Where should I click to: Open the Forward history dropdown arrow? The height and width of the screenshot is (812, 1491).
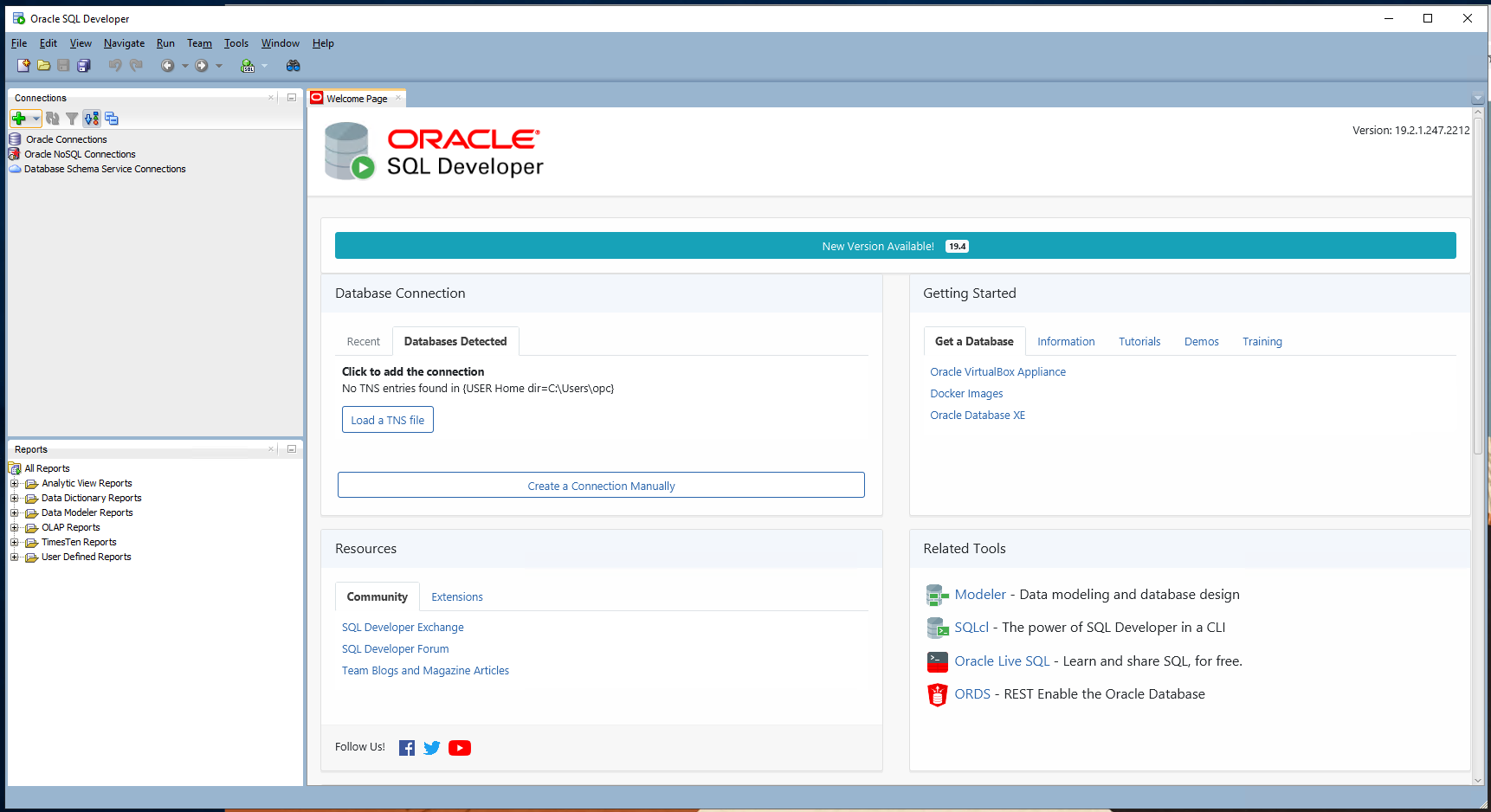pyautogui.click(x=219, y=66)
